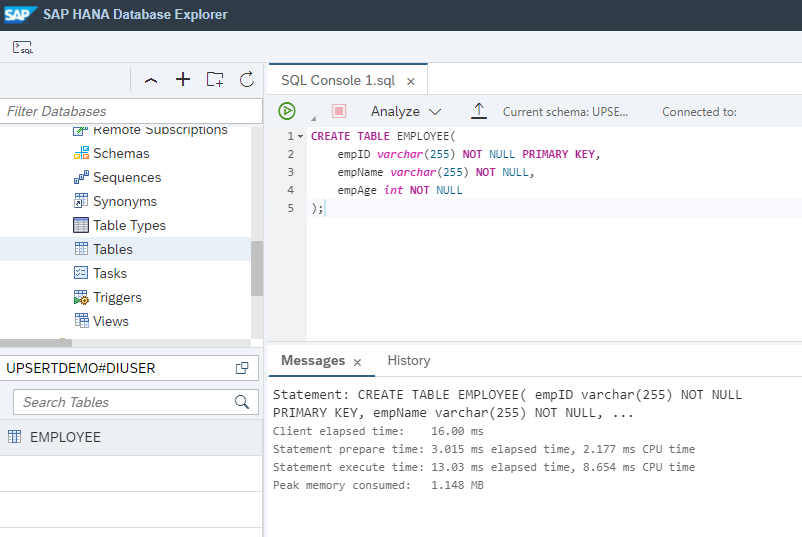Screen dimensions: 802x537
Task: Open the Analyze dropdown menu
Action: tap(406, 112)
